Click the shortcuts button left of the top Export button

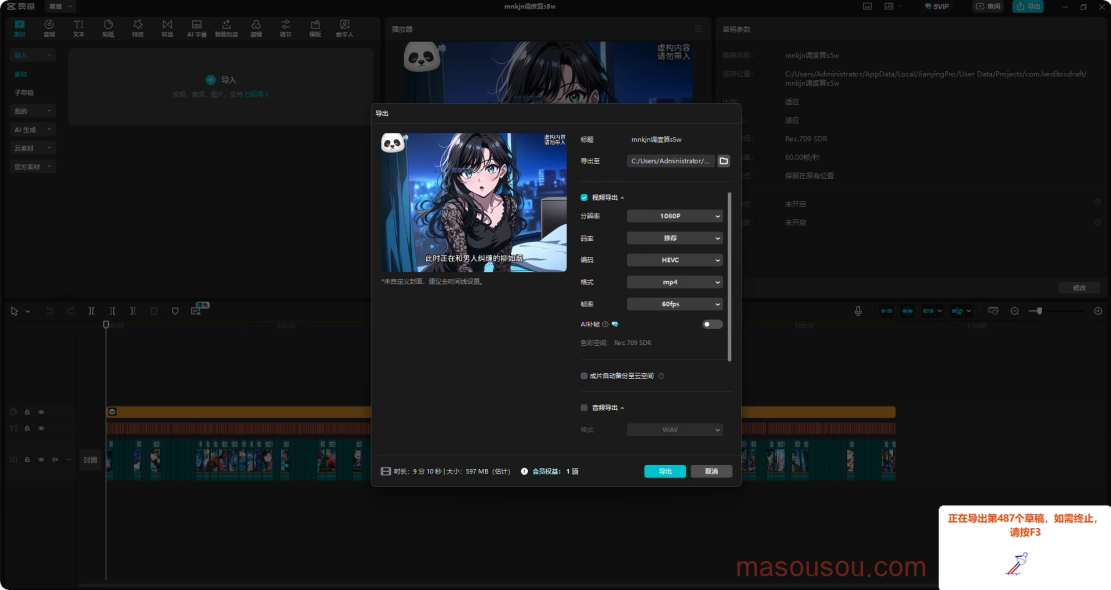pos(988,6)
